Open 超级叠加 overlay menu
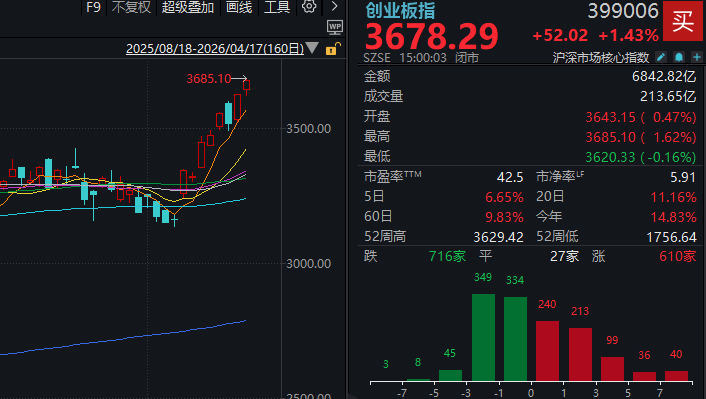 188,7
